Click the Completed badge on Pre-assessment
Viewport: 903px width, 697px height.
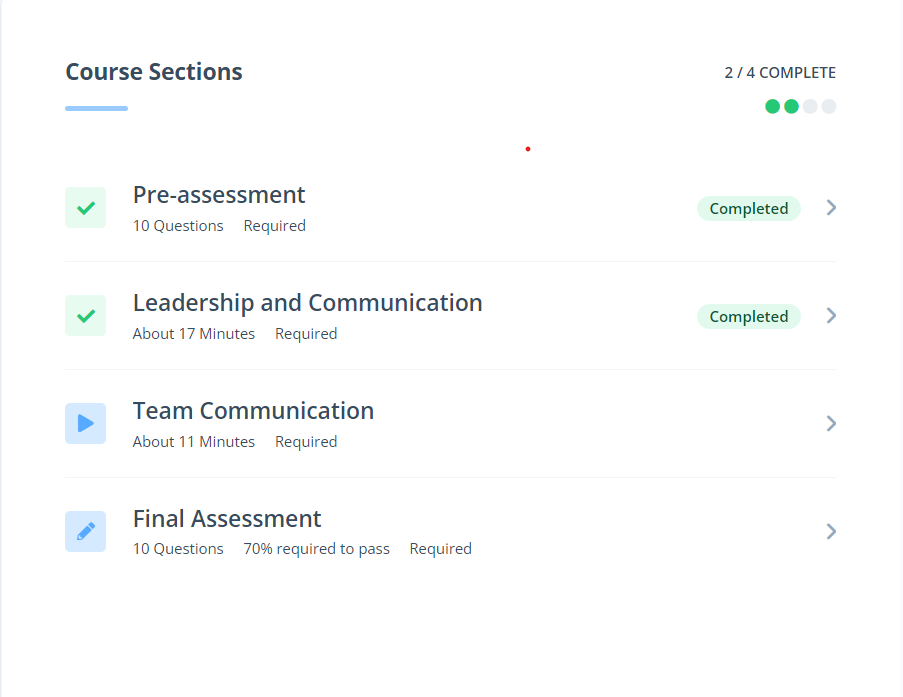(x=749, y=209)
